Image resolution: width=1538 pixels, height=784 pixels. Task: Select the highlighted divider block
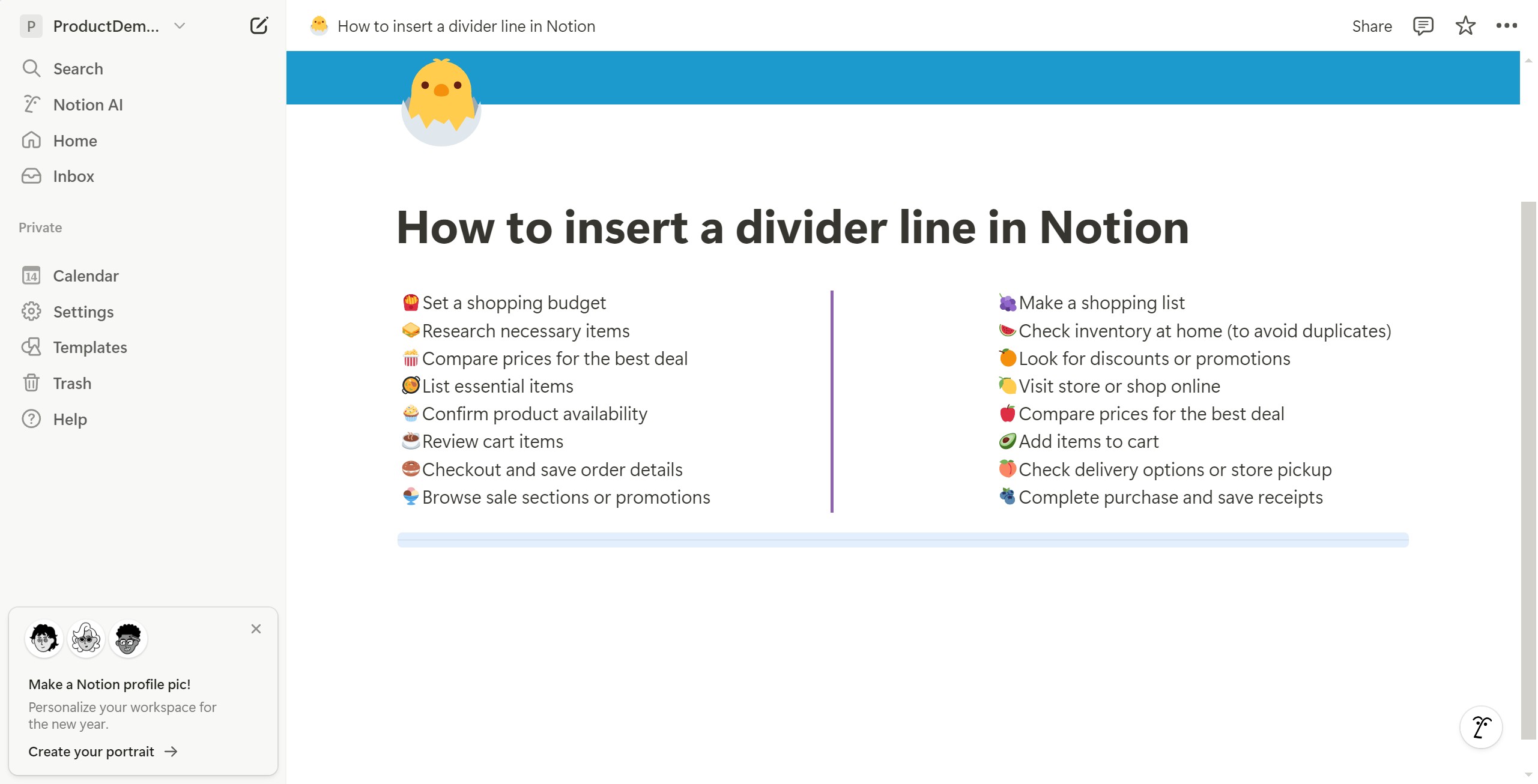tap(903, 540)
